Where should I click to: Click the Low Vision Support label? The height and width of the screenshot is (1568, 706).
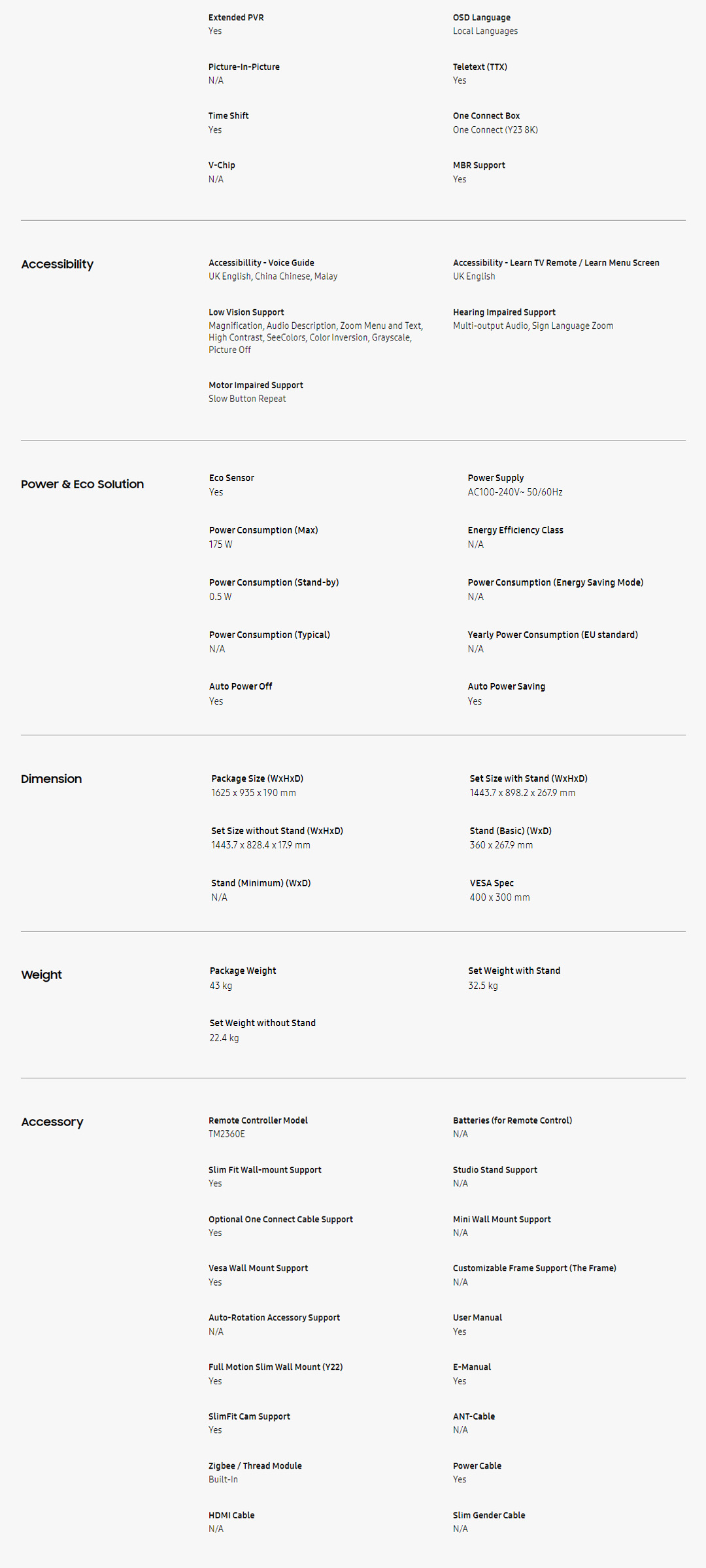(x=246, y=312)
